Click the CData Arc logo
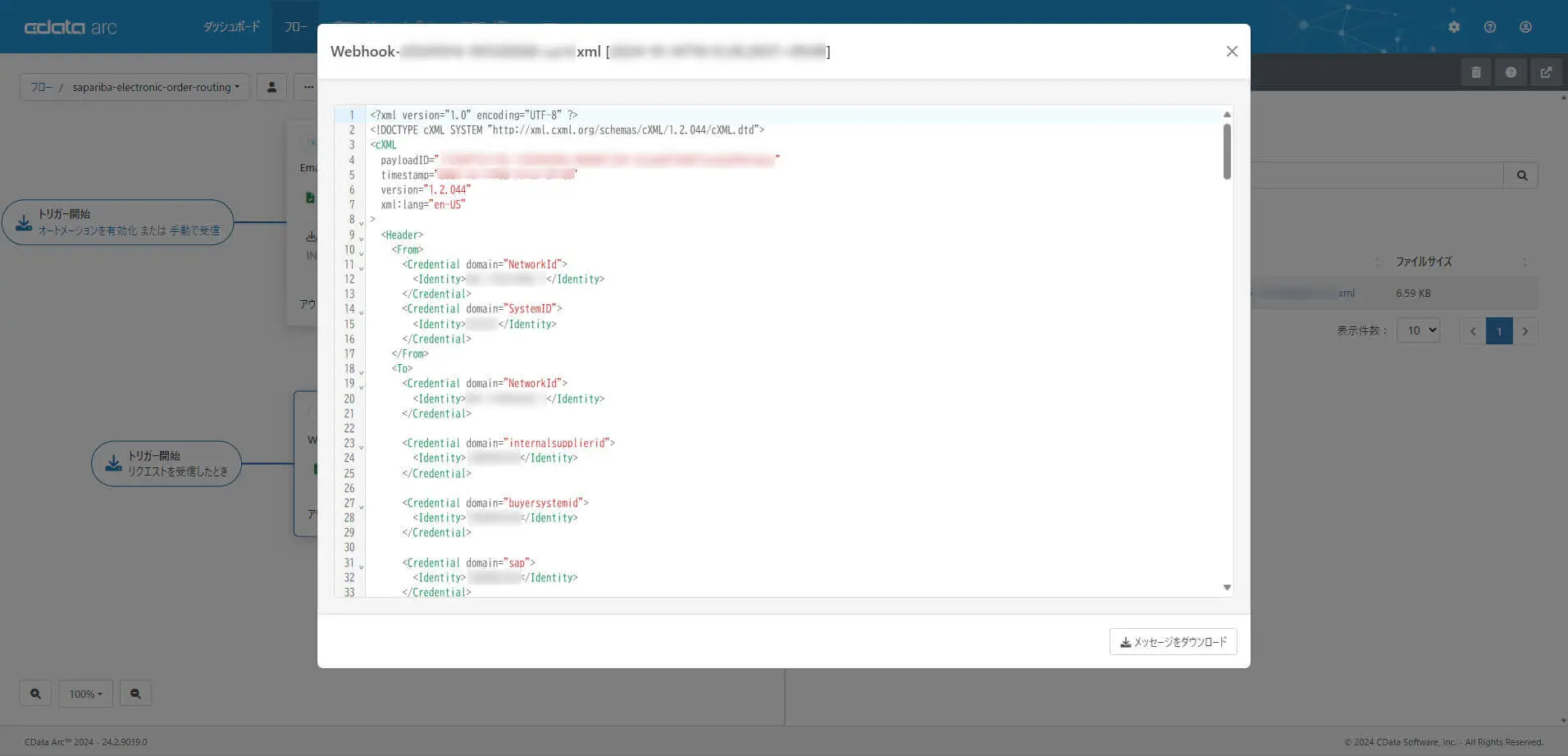Viewport: 1568px width, 756px height. (x=71, y=27)
